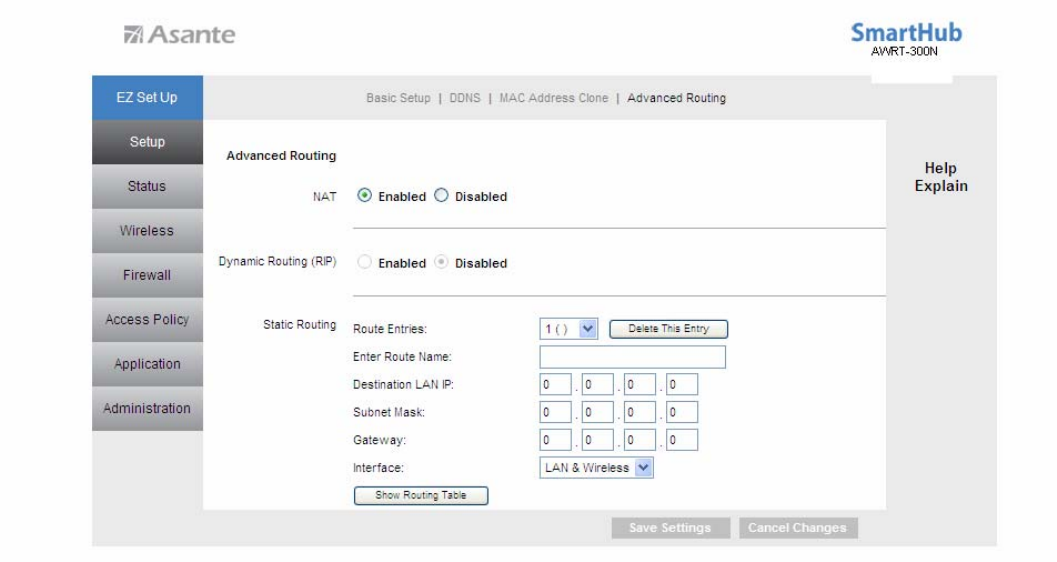Switch to MAC Address Clone tab
The image size is (1057, 562).
553,98
